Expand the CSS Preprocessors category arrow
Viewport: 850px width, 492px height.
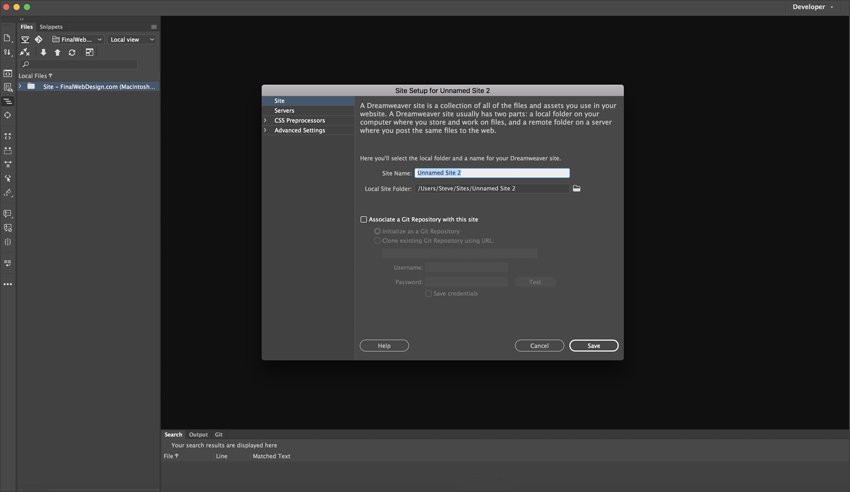pos(265,120)
